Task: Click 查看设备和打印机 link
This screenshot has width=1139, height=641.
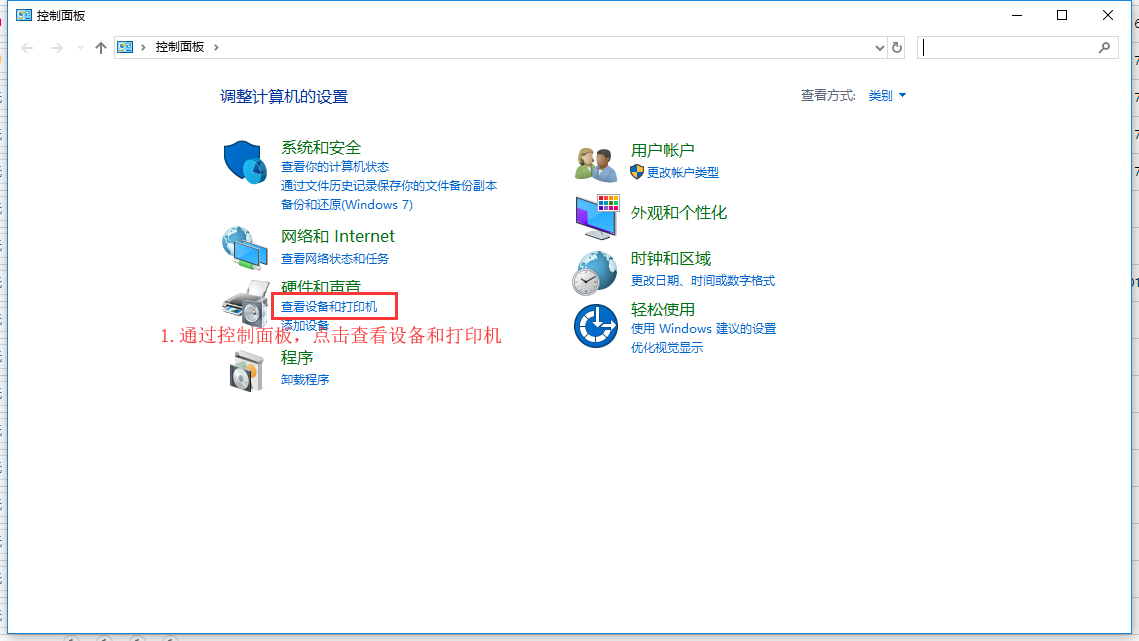Action: click(329, 307)
